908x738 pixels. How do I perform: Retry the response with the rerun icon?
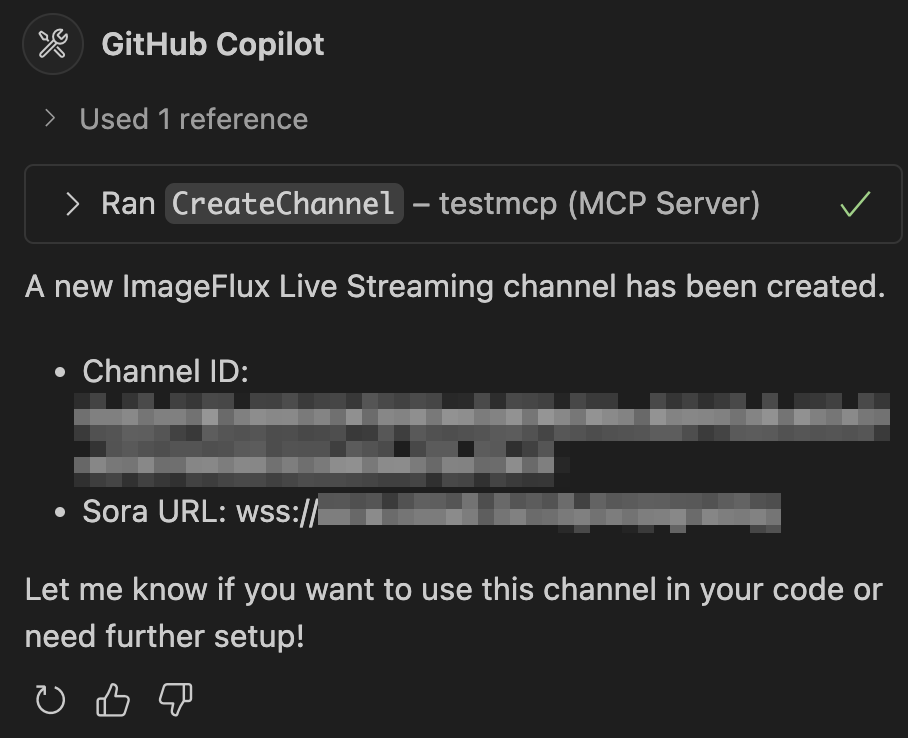click(x=50, y=699)
